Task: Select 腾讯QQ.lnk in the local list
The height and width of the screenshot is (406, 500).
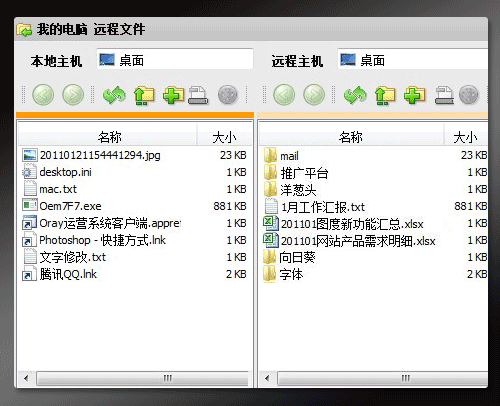Action: pyautogui.click(x=134, y=274)
